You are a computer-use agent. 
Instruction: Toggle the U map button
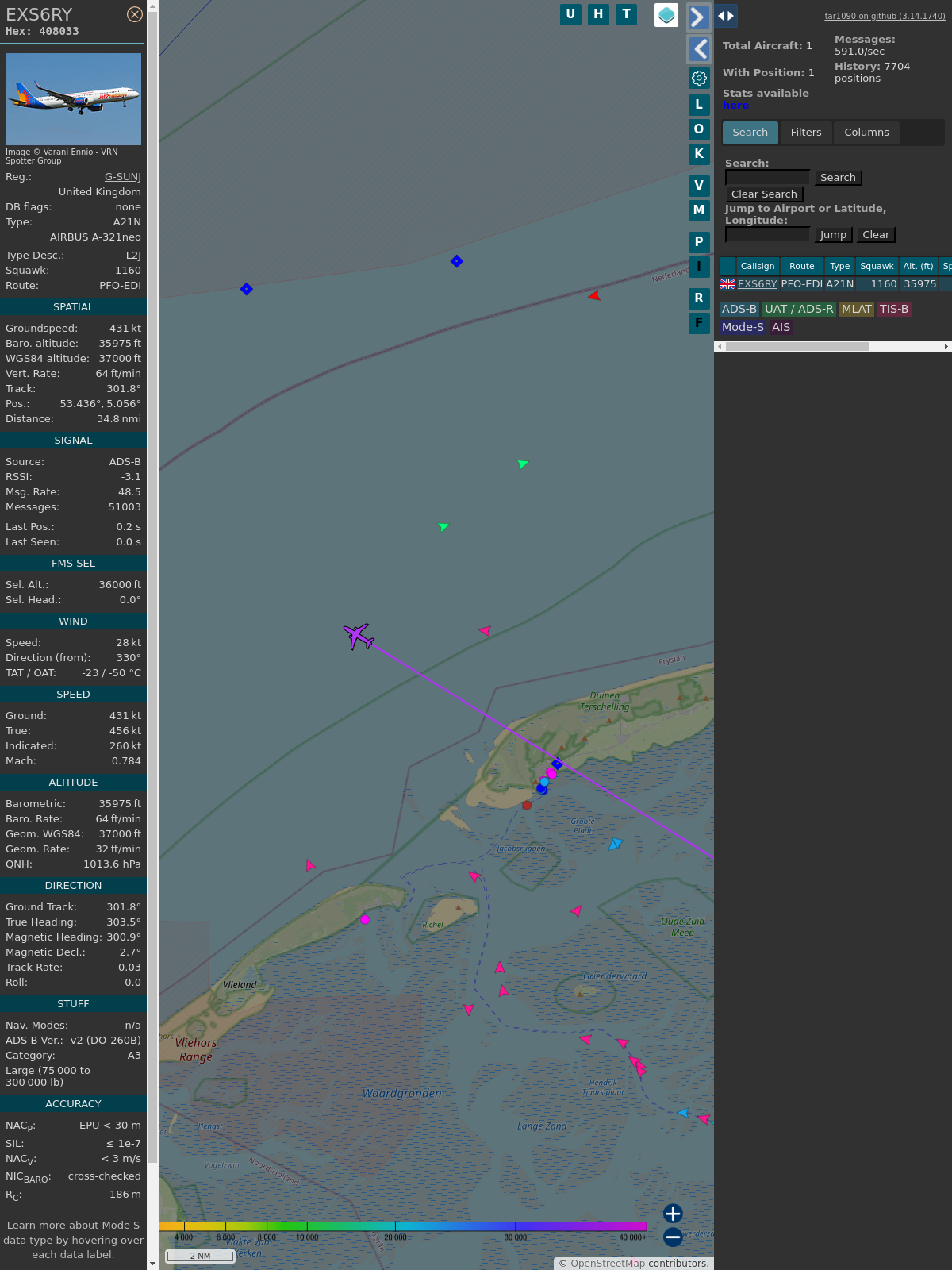(570, 14)
